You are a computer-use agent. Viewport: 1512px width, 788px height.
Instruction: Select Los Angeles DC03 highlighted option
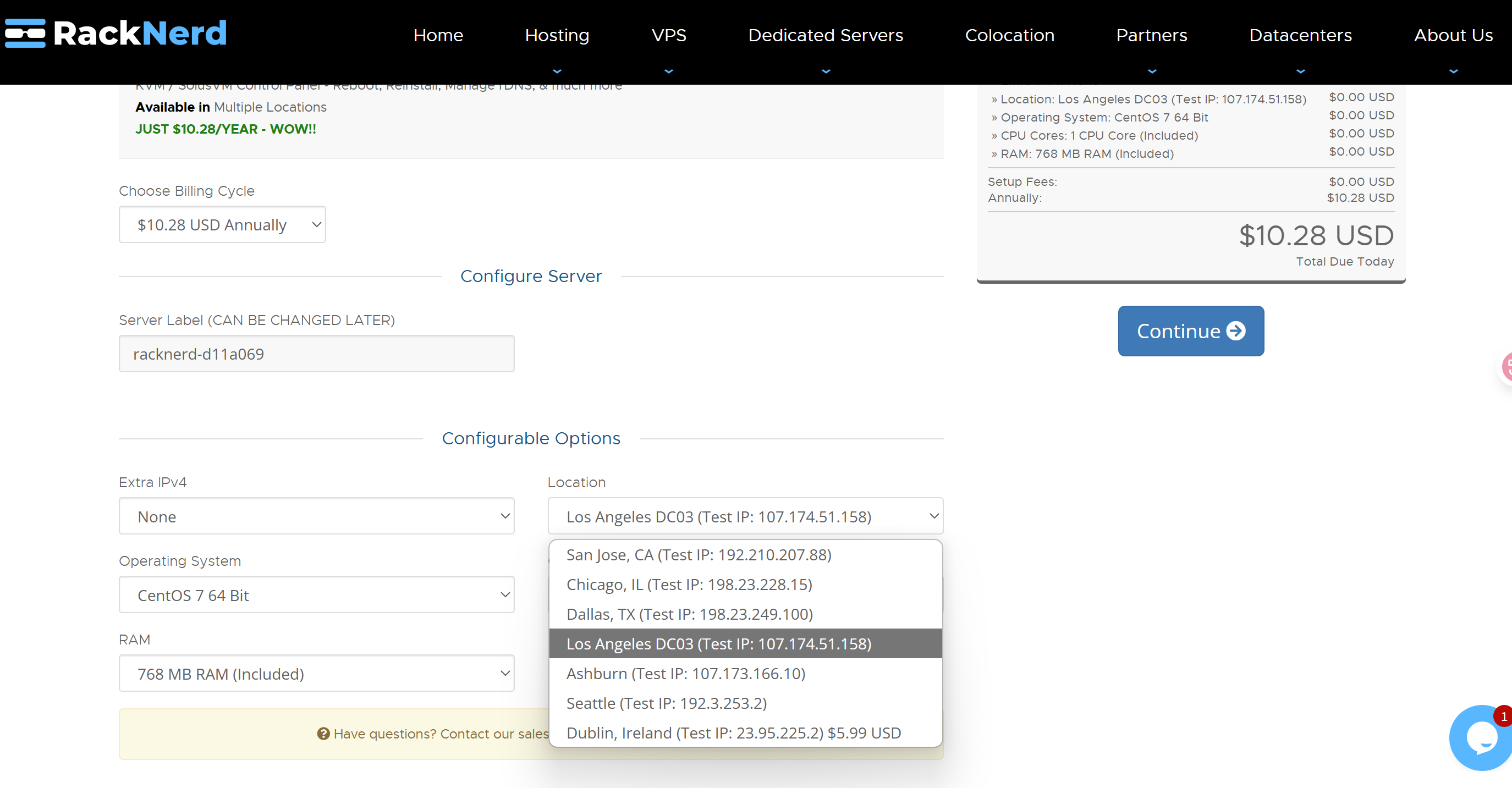tap(745, 644)
